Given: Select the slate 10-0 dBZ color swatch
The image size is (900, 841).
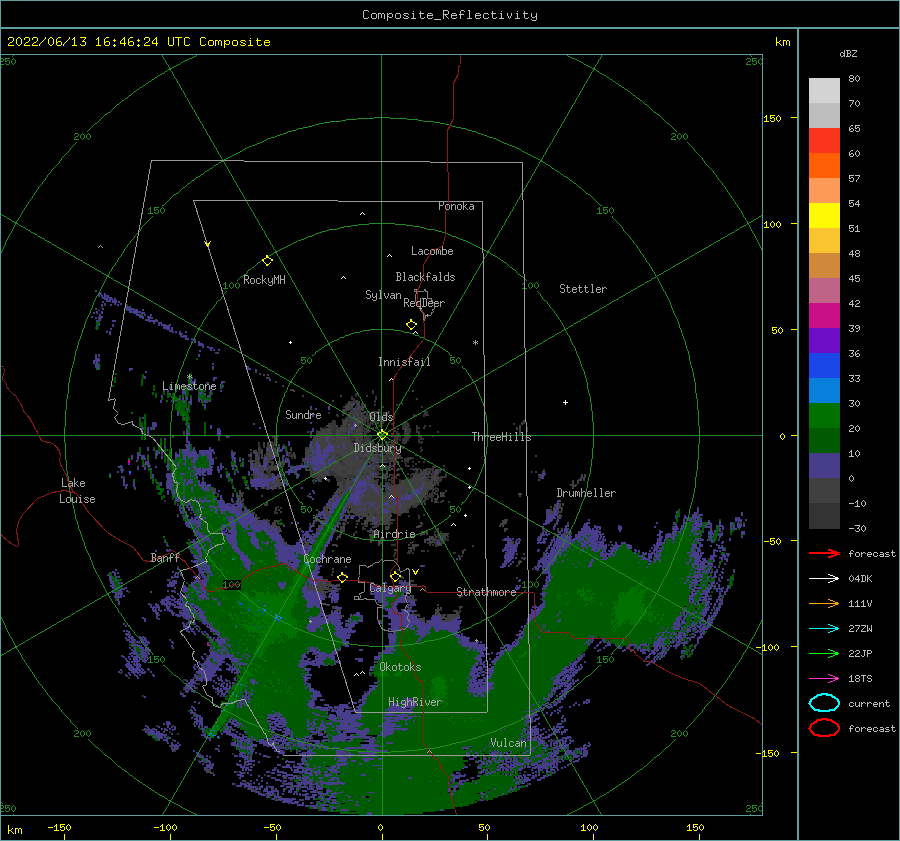Looking at the screenshot, I should pos(824,465).
